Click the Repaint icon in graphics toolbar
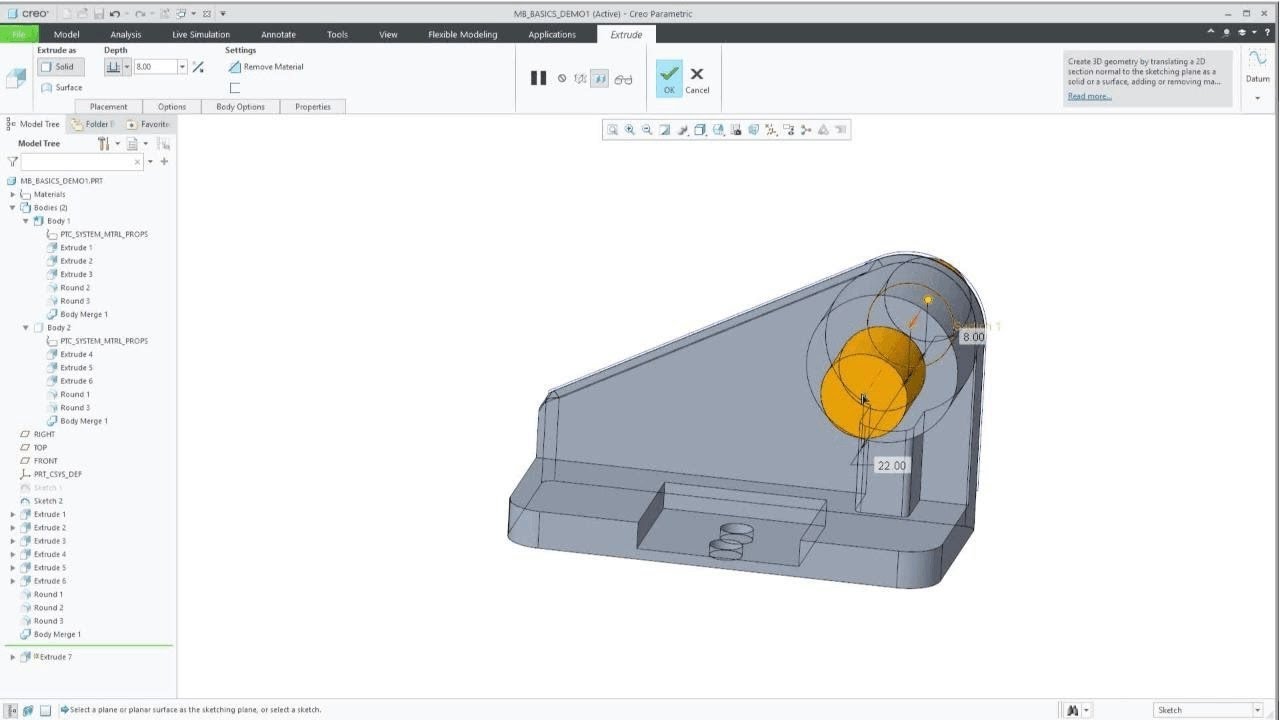The height and width of the screenshot is (720, 1280). point(664,129)
